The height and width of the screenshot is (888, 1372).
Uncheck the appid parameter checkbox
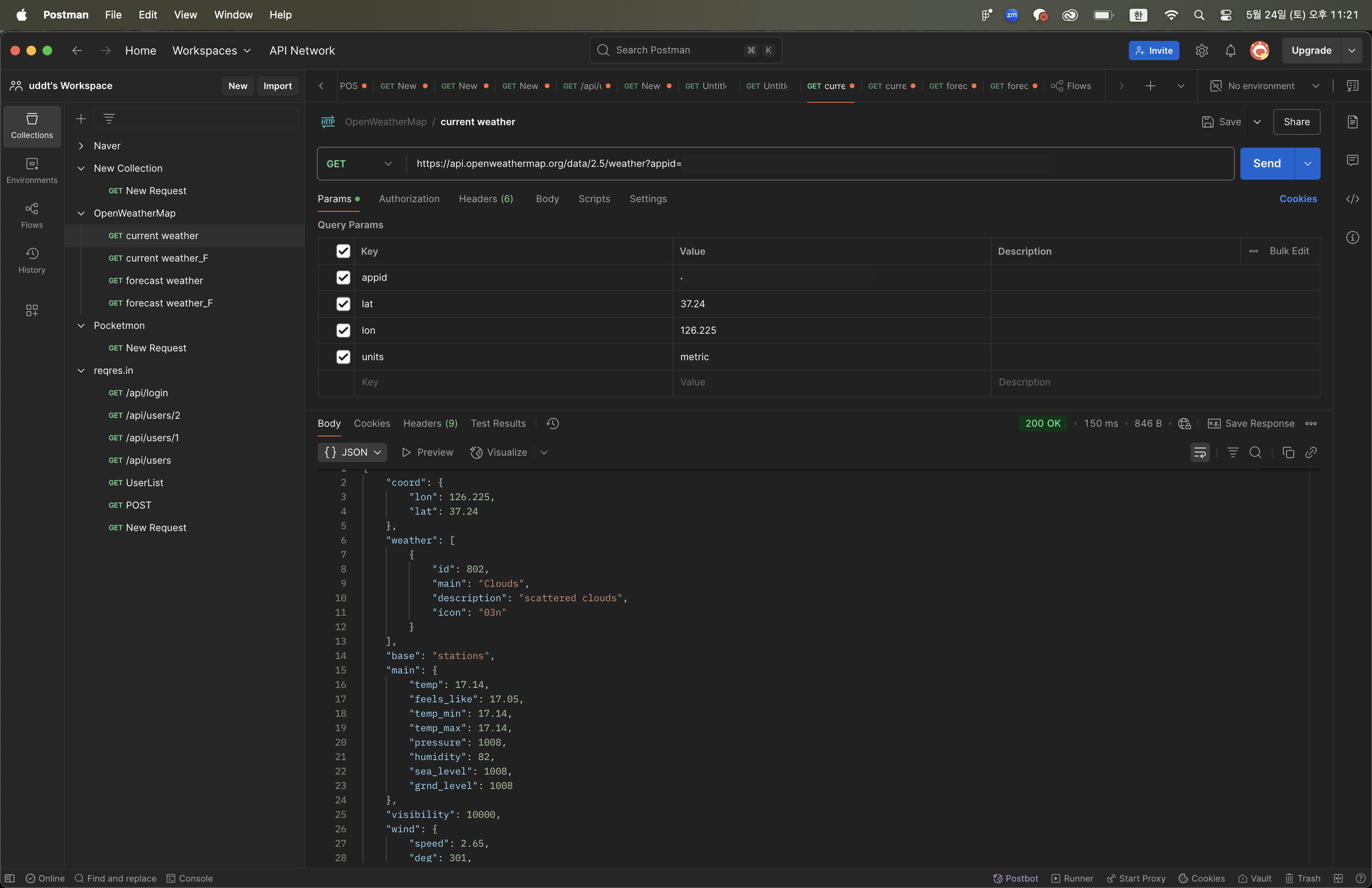coord(343,277)
